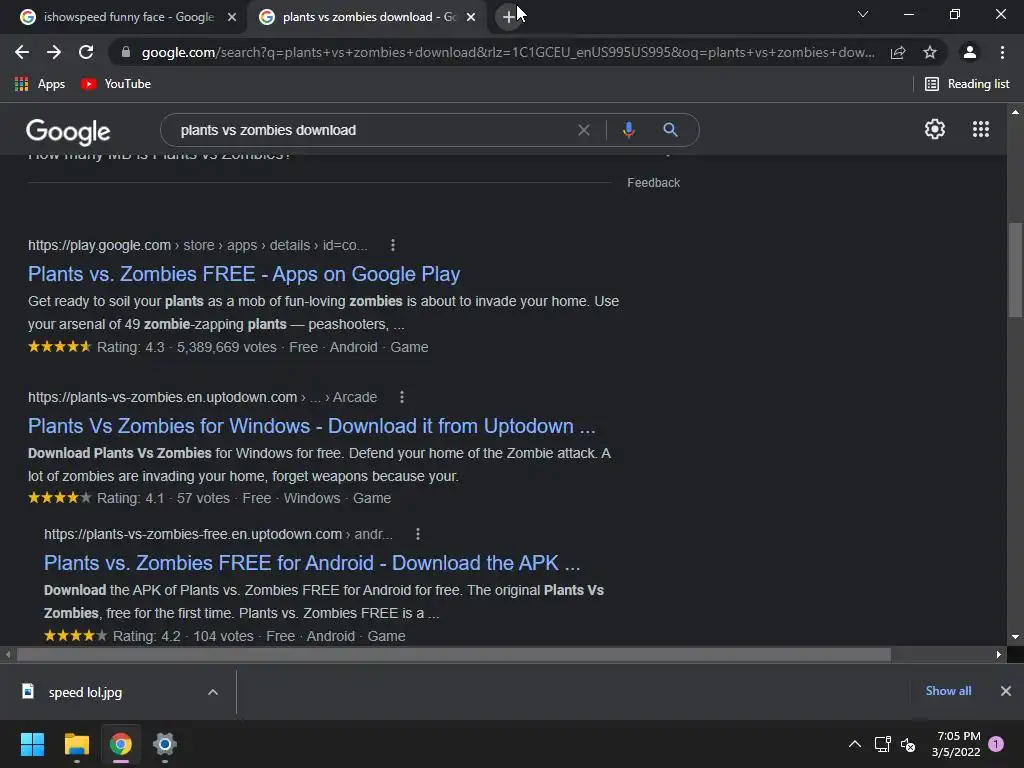Share this page using the share icon

898,52
